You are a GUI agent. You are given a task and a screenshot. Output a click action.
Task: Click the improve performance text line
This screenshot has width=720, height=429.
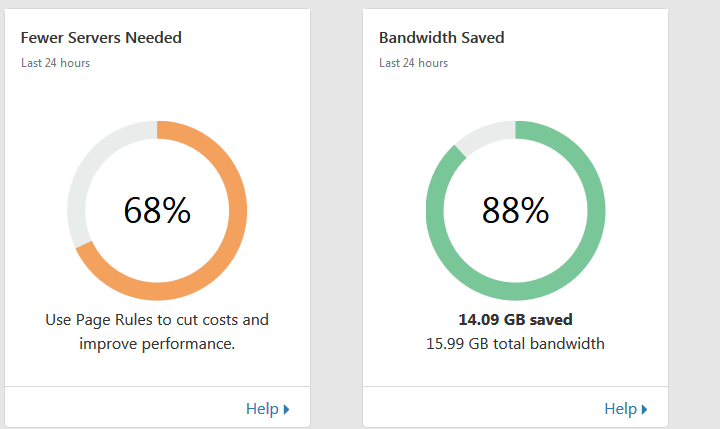point(157,343)
